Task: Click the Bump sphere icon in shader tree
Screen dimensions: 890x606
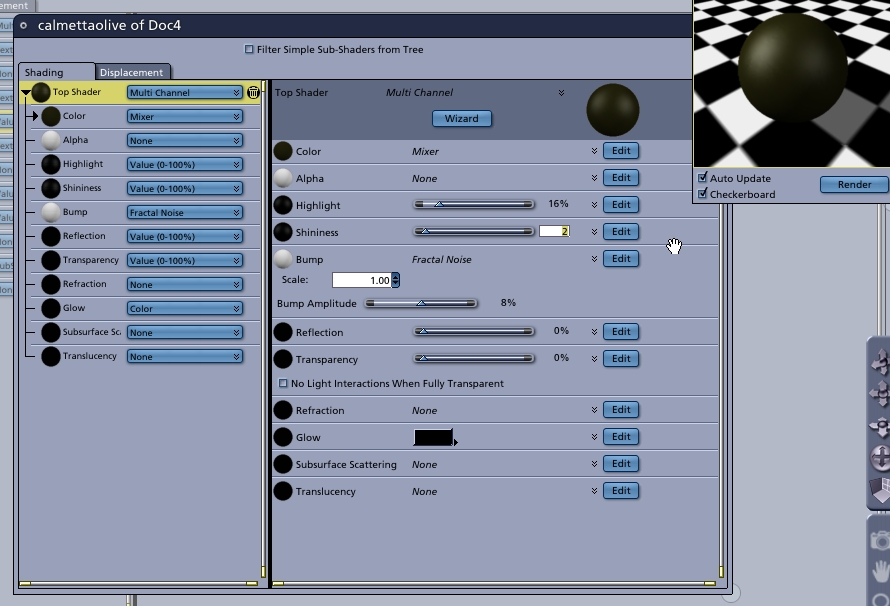Action: (x=51, y=213)
